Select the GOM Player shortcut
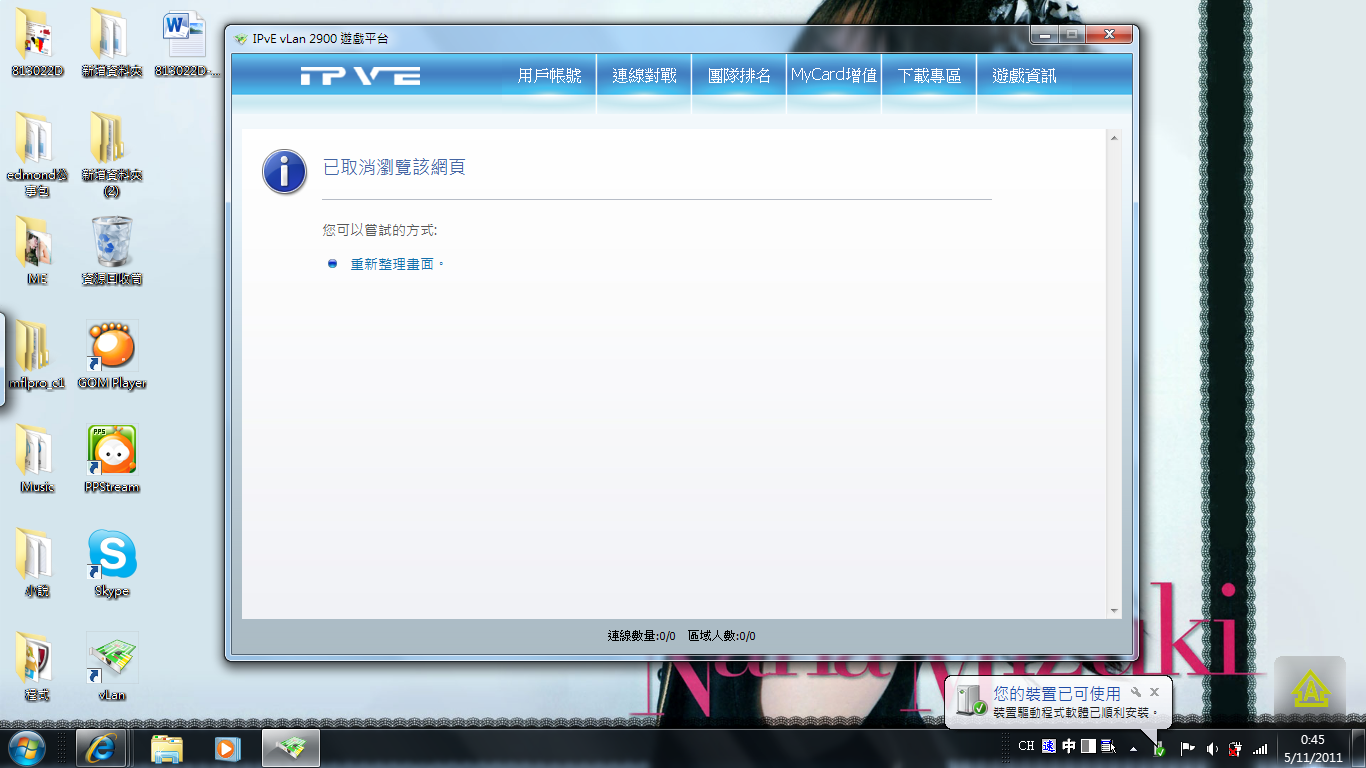The width and height of the screenshot is (1366, 768). (x=111, y=355)
